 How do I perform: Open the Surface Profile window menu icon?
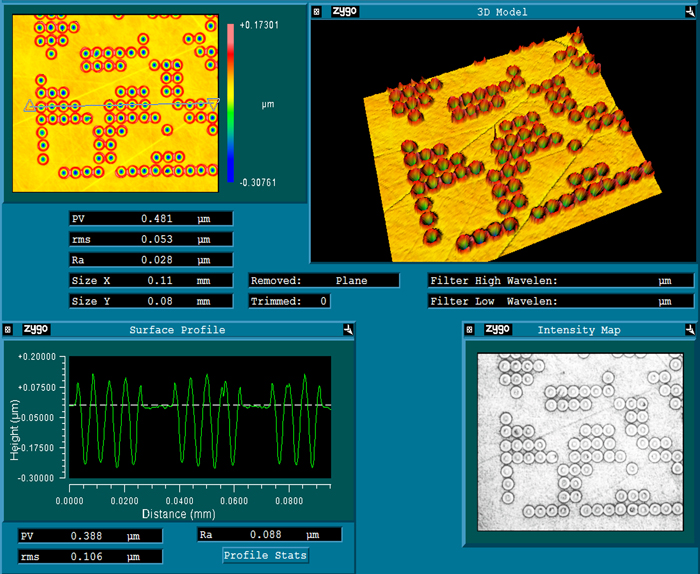coord(9,329)
